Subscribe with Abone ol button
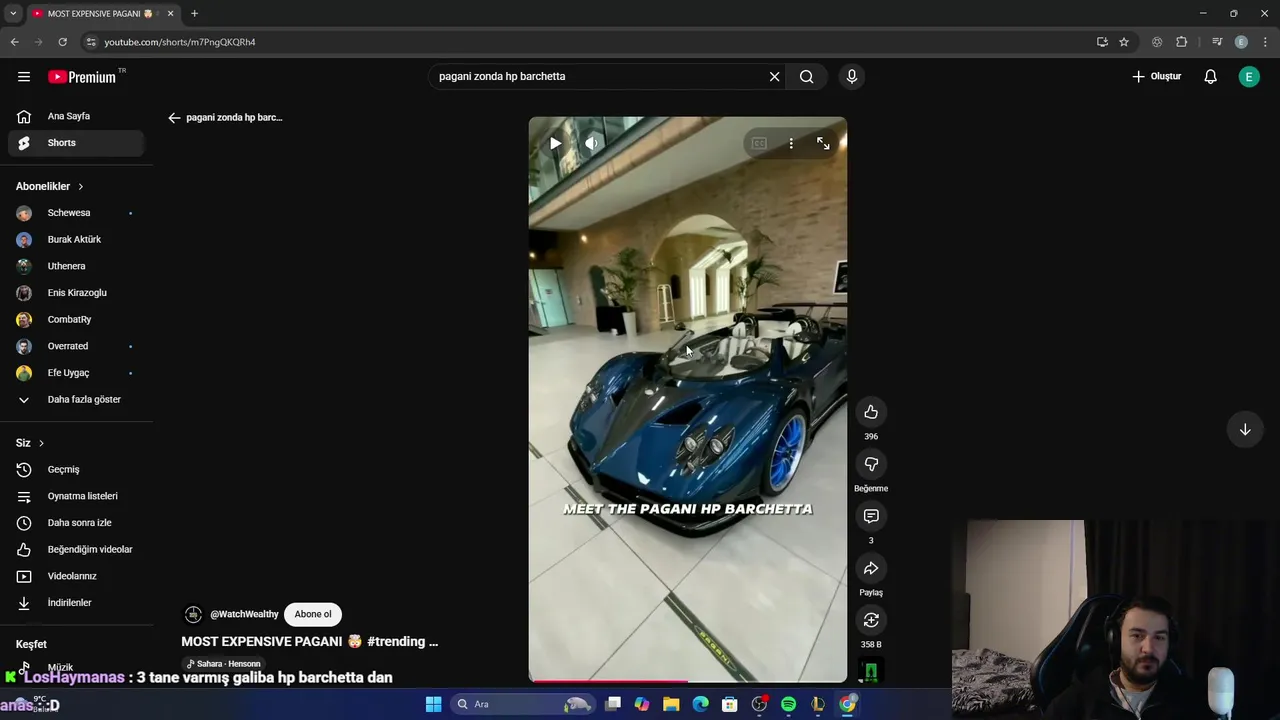Screen dimensions: 1280x720 pyautogui.click(x=313, y=614)
